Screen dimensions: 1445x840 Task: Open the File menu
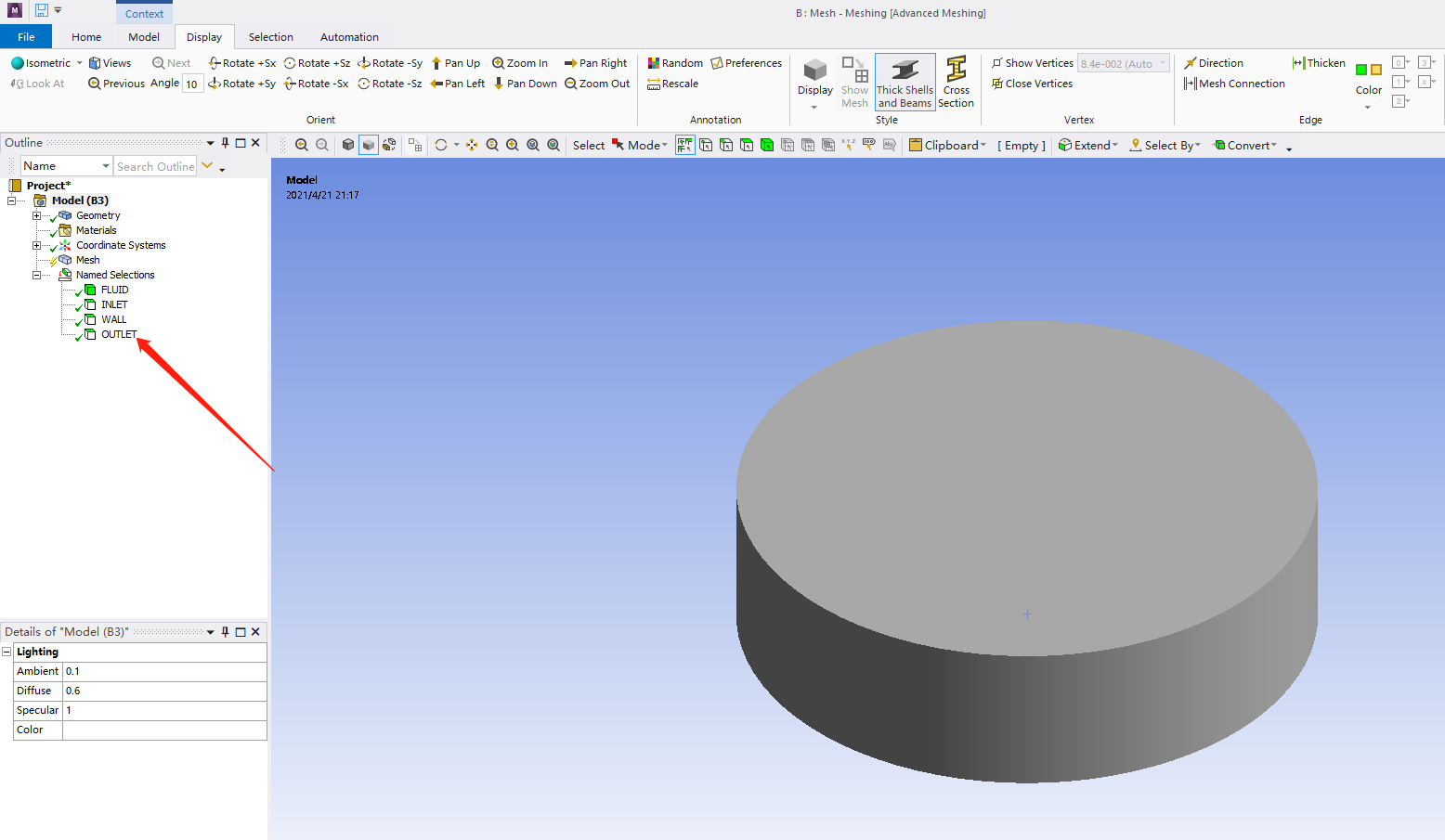point(26,37)
